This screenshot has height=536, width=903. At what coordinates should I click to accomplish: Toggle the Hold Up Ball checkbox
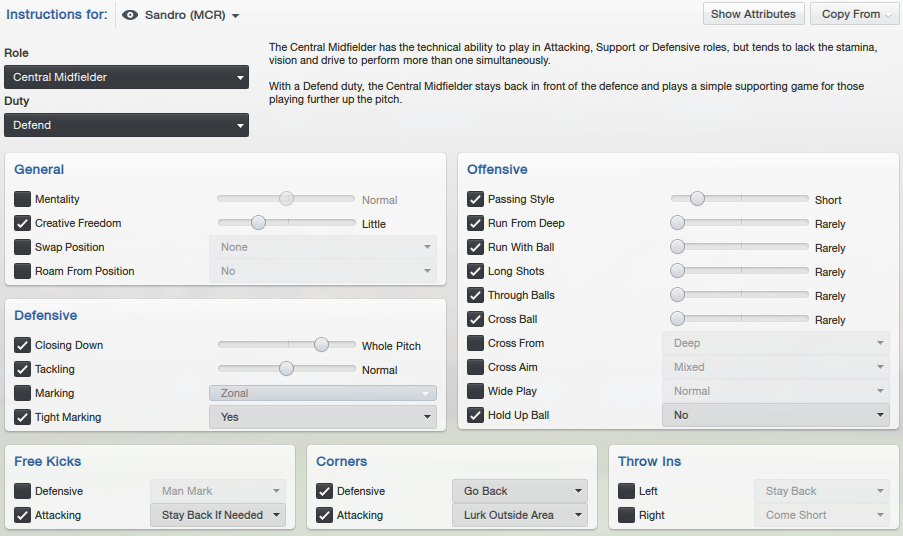click(x=475, y=415)
